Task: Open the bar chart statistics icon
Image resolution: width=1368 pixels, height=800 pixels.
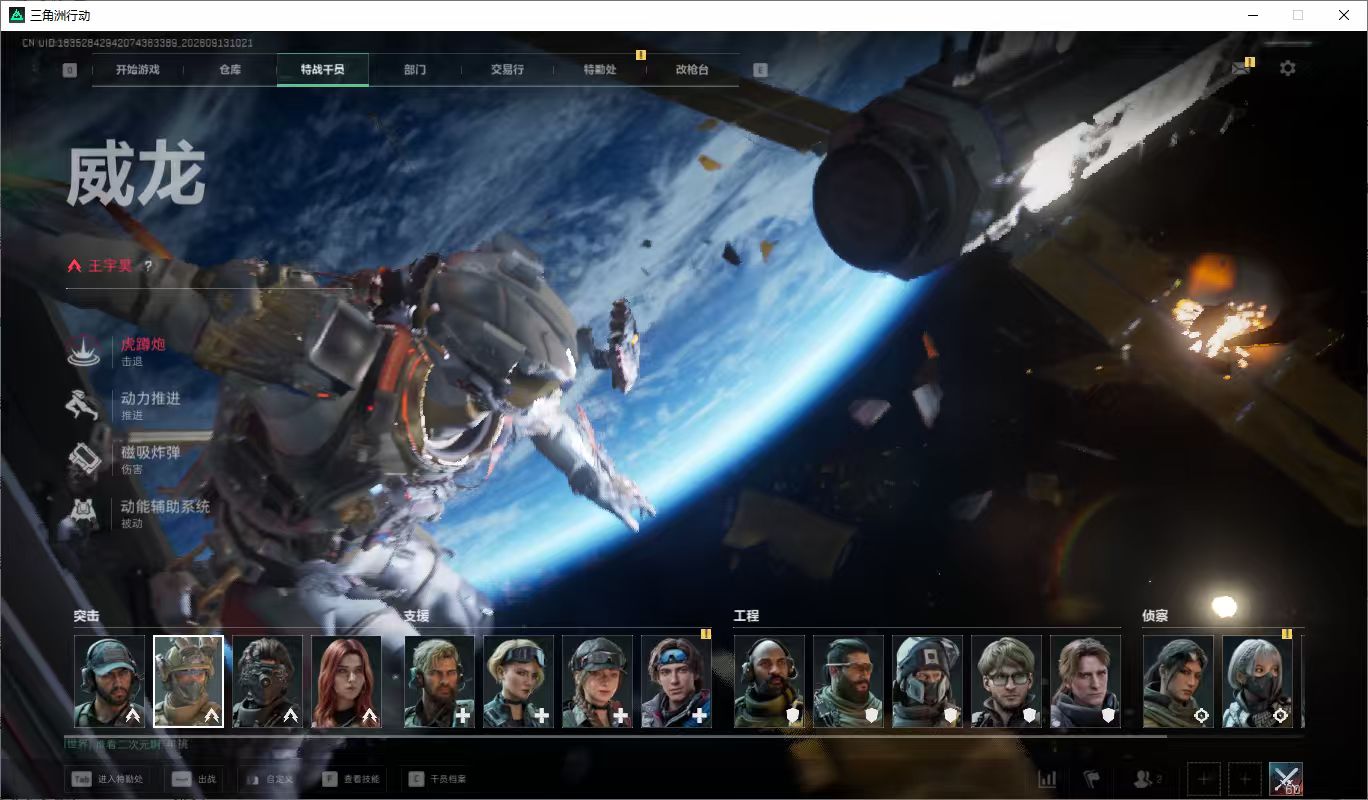Action: click(x=1047, y=779)
